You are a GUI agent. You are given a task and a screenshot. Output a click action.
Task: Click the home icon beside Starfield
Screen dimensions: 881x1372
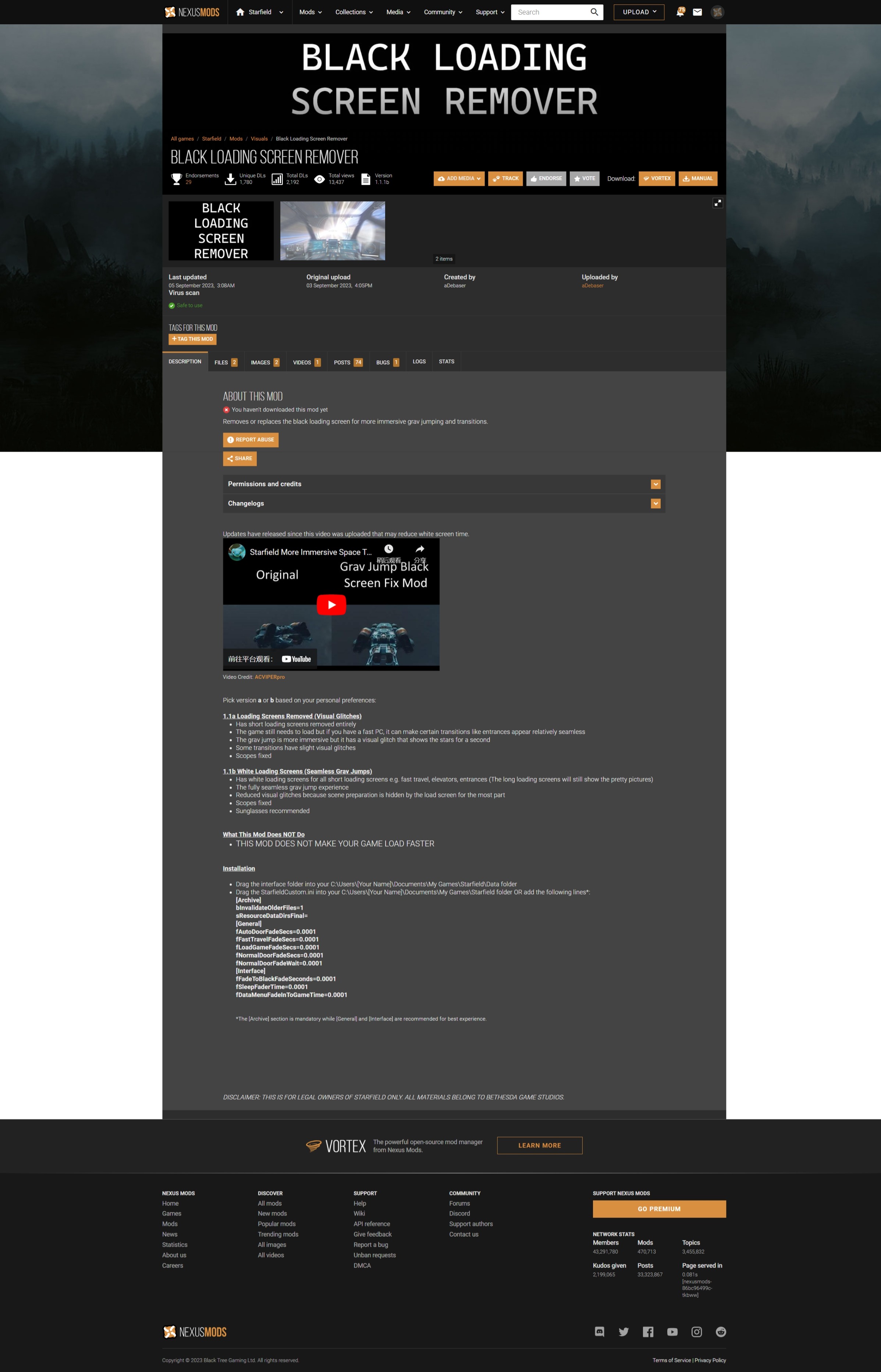pos(240,12)
